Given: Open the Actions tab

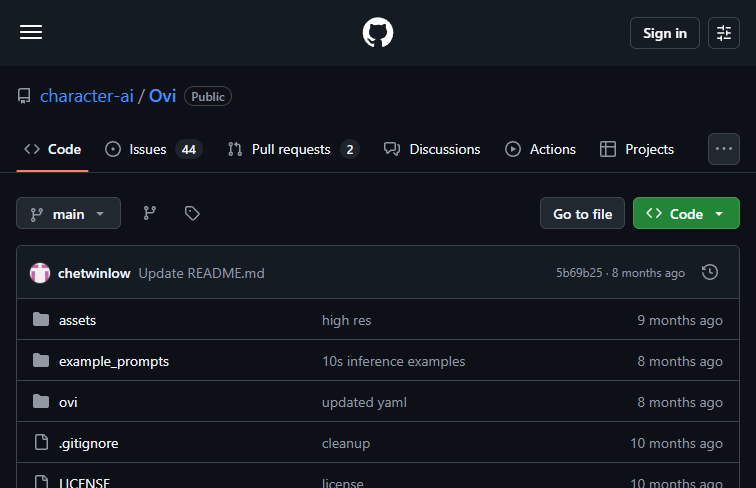Looking at the screenshot, I should [x=540, y=149].
